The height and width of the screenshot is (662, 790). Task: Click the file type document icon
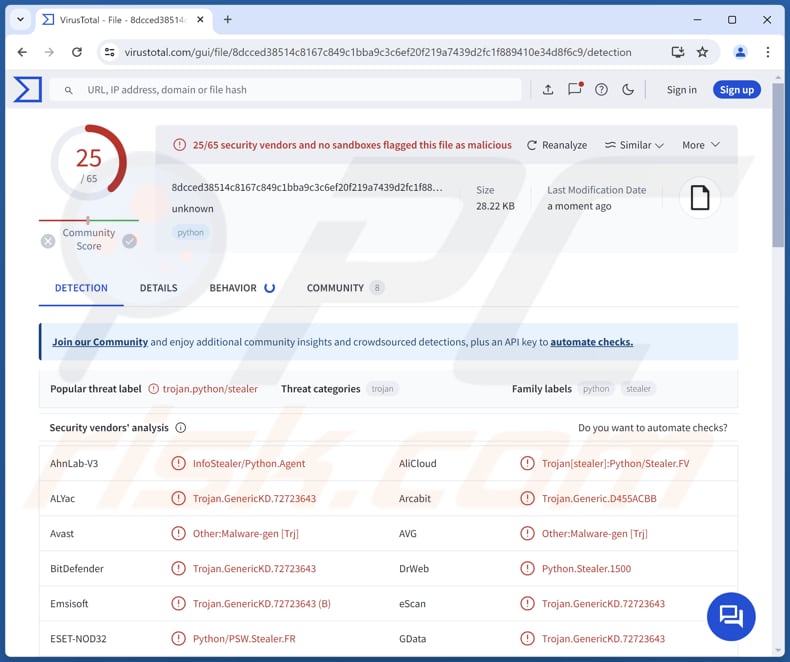tap(700, 198)
